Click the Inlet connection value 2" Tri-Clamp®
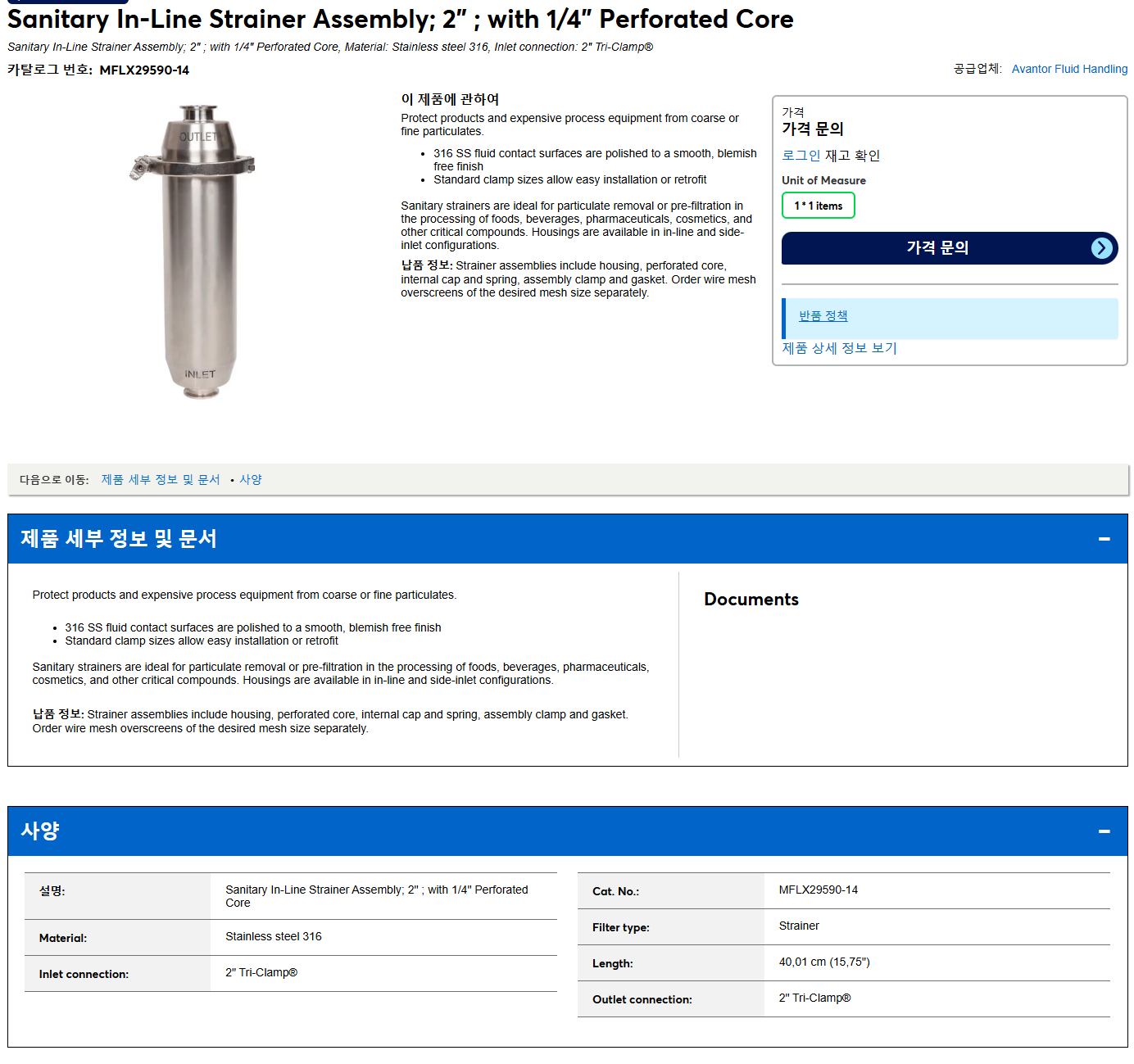Viewport: 1134px width, 1064px height. [x=261, y=973]
